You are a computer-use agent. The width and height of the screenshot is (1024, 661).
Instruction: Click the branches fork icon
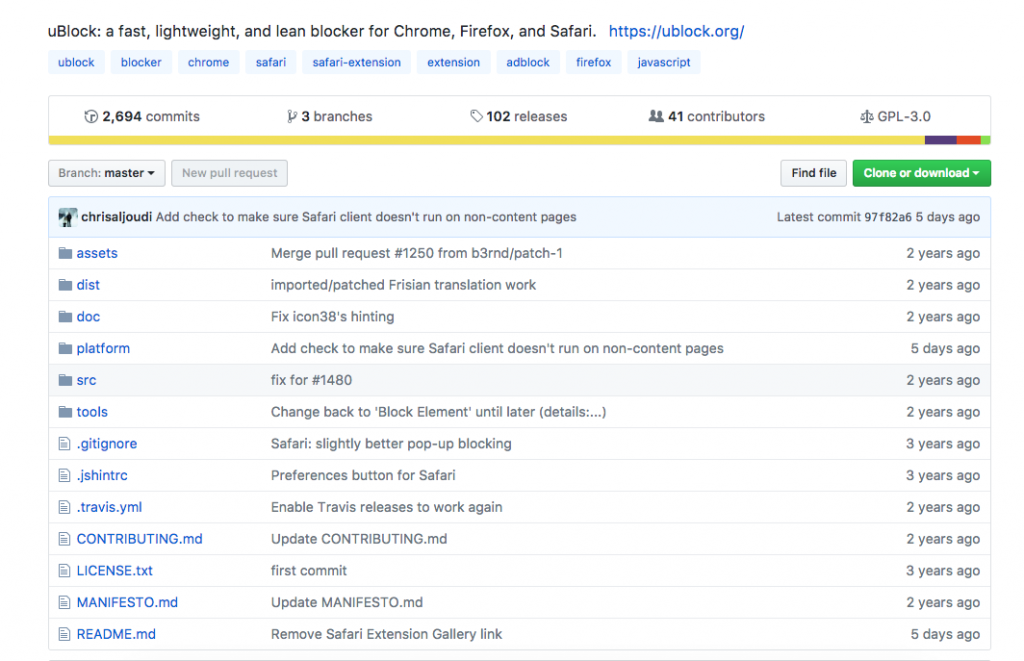coord(292,117)
